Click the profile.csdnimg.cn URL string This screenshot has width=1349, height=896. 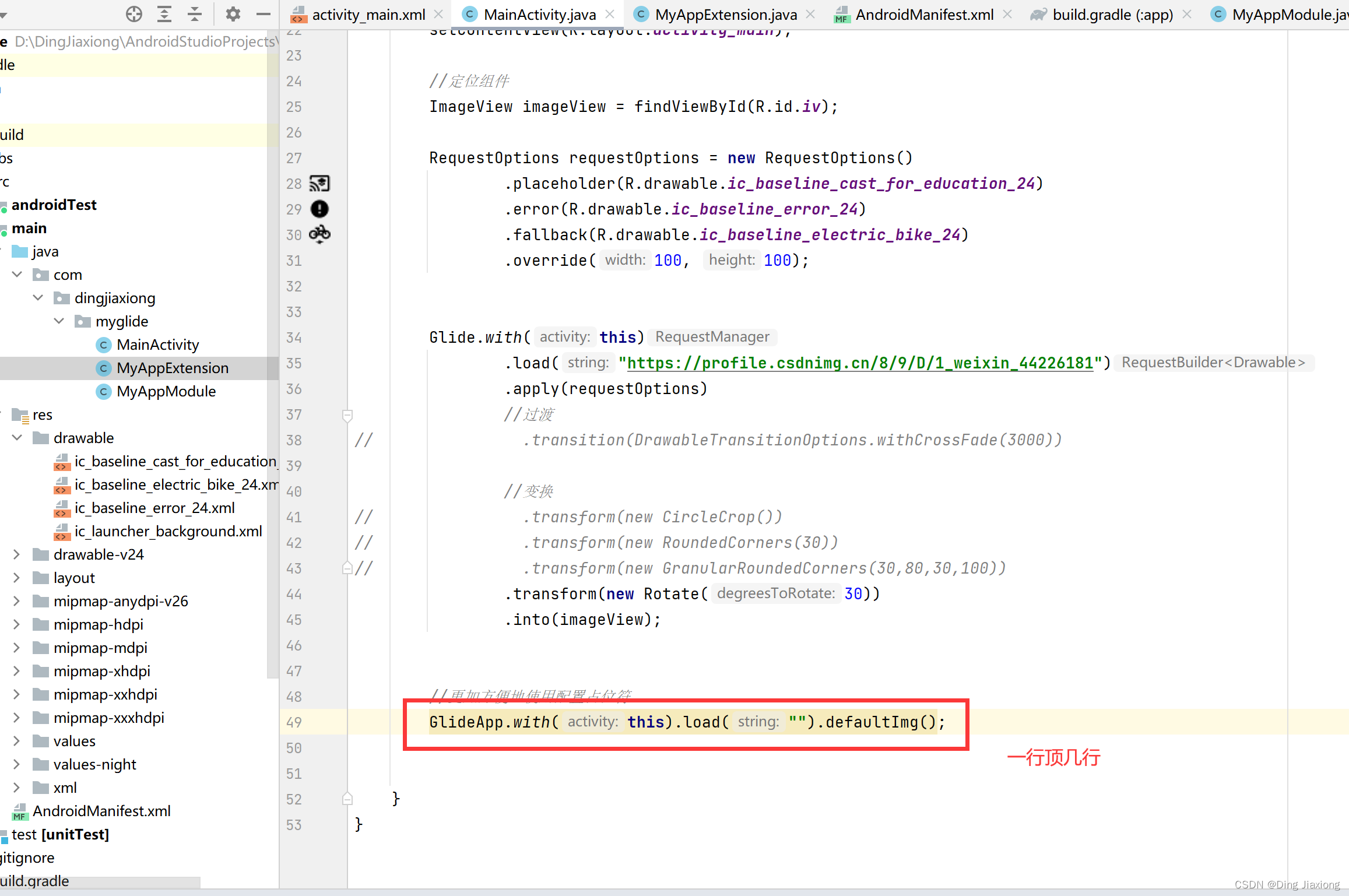(860, 363)
